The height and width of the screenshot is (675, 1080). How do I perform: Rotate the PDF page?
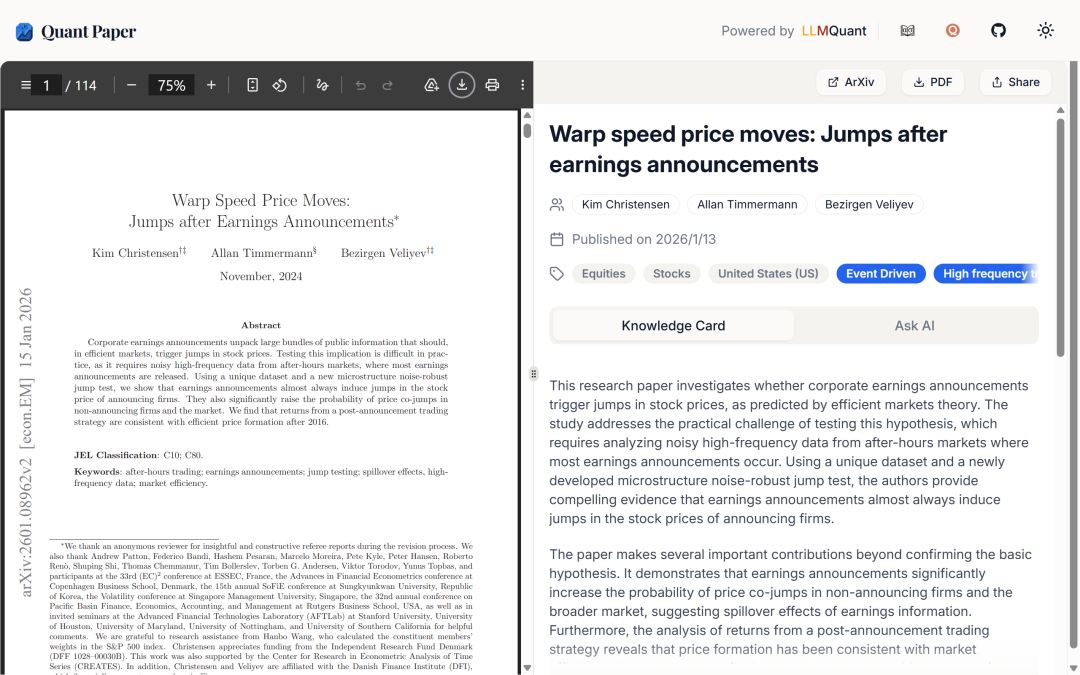281,84
